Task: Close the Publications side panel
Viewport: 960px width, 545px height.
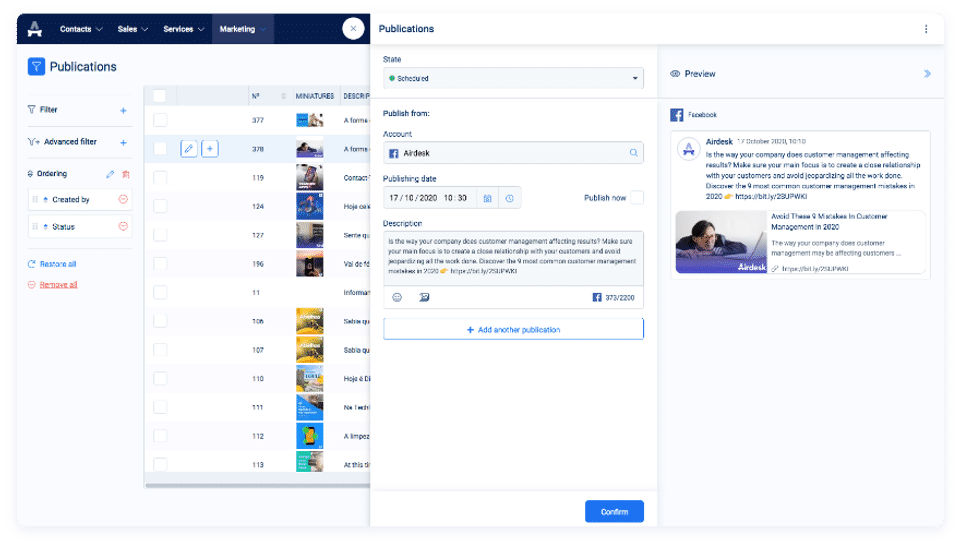Action: point(353,29)
